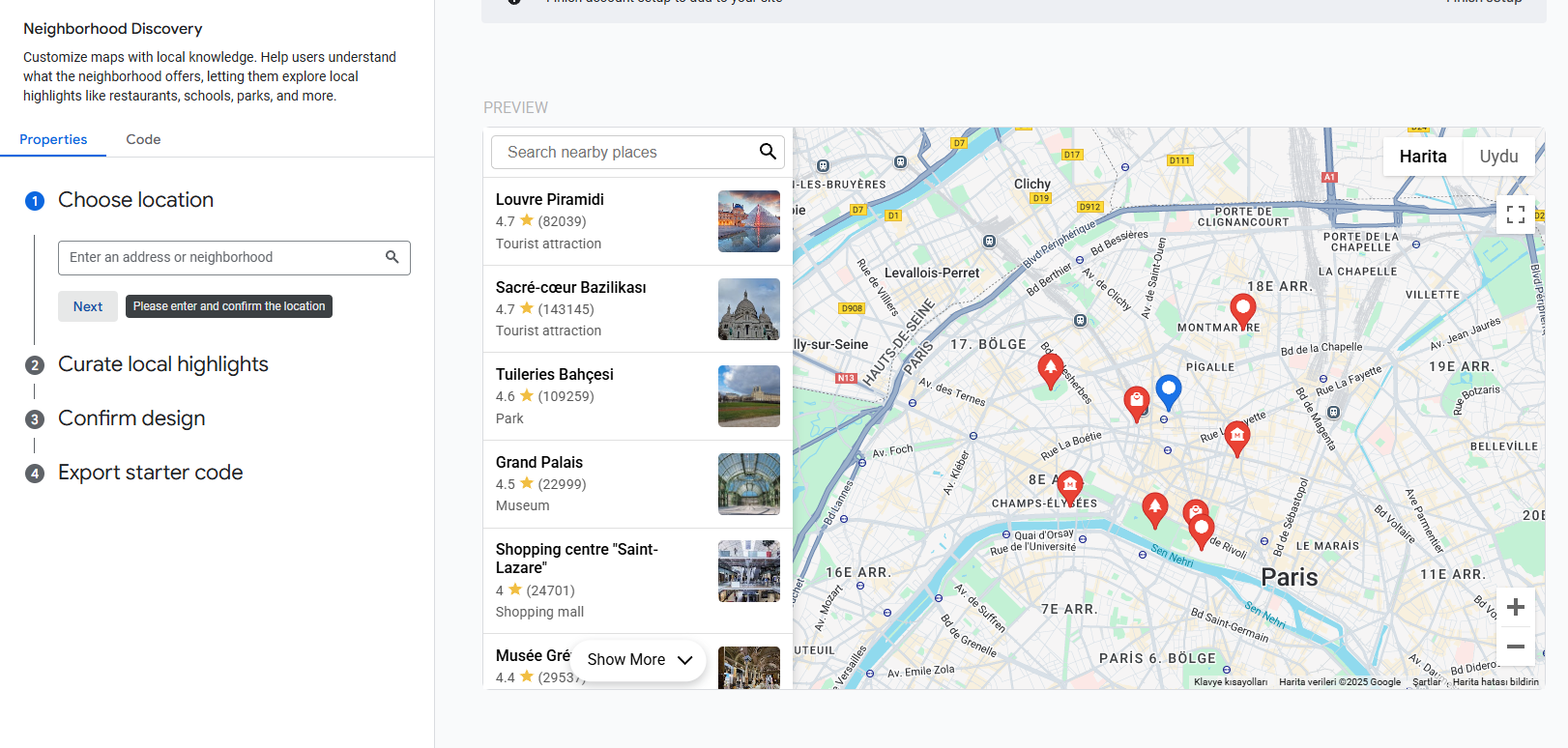Image resolution: width=1568 pixels, height=748 pixels.
Task: Select Sacré-cœur Bazilikası in the list
Action: tap(638, 309)
